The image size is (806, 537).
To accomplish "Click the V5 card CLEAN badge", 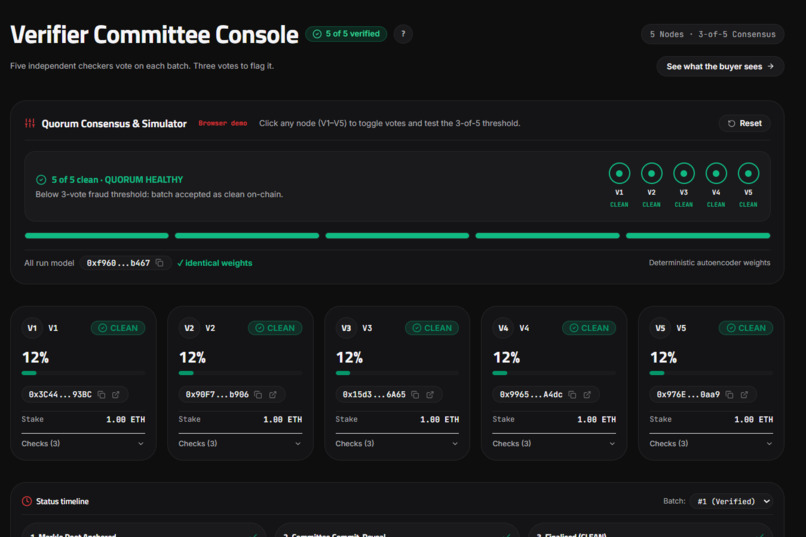I will pos(746,328).
